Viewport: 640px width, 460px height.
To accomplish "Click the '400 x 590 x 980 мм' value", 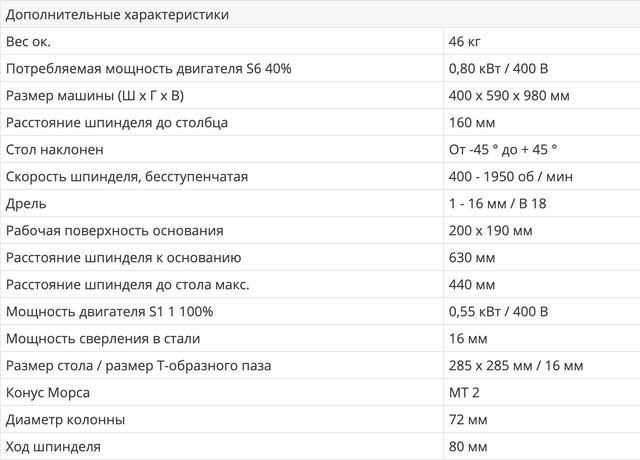I will pos(509,96).
